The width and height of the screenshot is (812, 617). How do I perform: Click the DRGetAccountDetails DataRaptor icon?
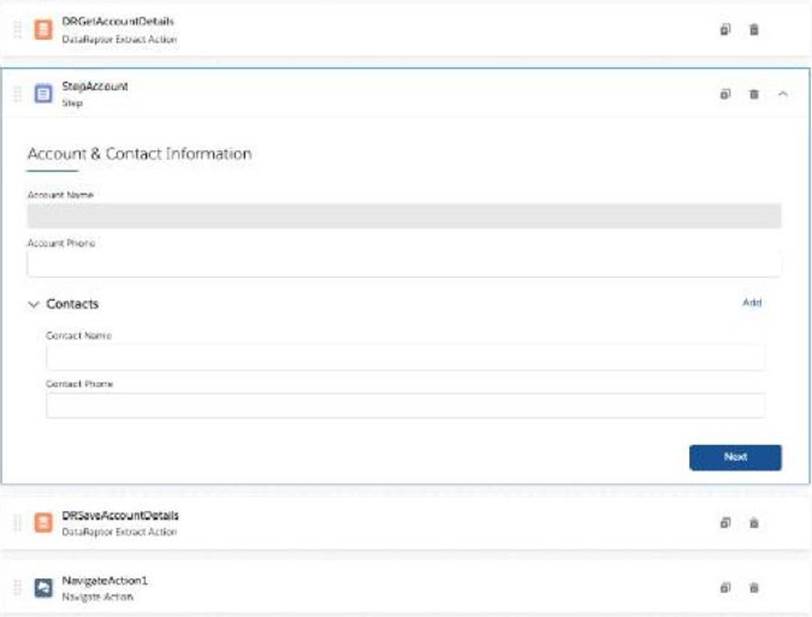[x=43, y=29]
